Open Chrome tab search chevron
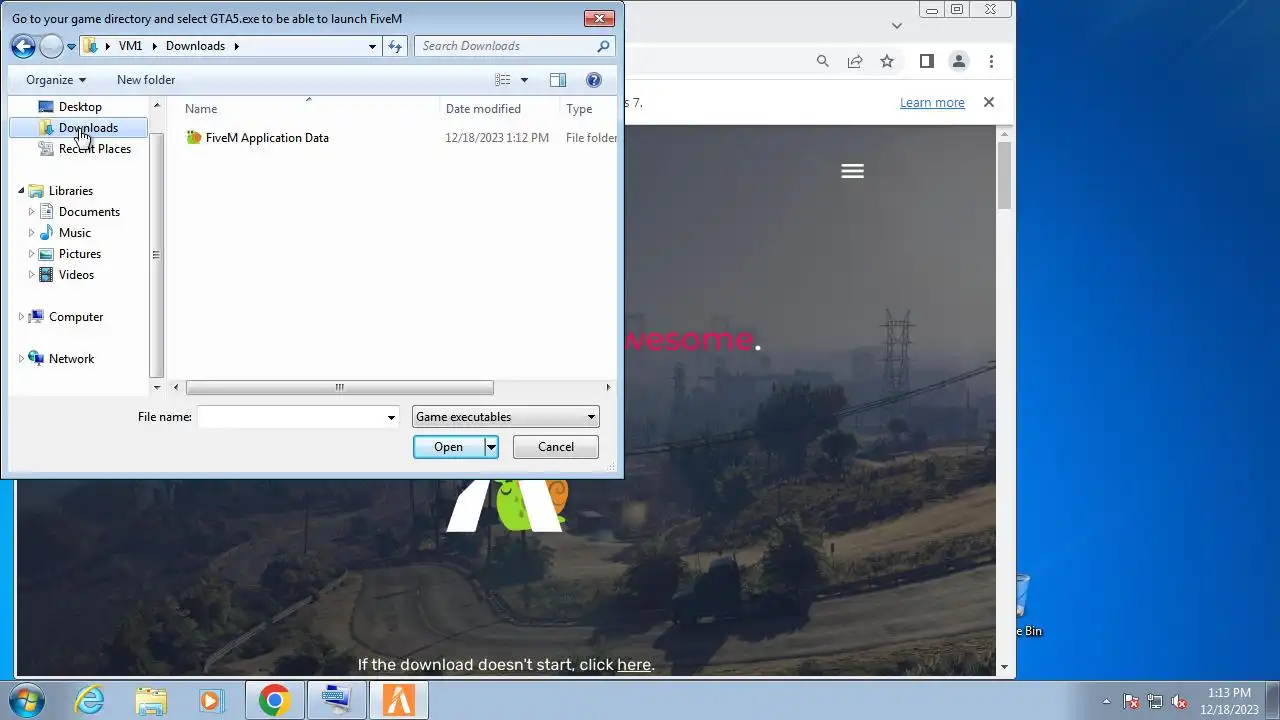The height and width of the screenshot is (720, 1280). pyautogui.click(x=897, y=26)
